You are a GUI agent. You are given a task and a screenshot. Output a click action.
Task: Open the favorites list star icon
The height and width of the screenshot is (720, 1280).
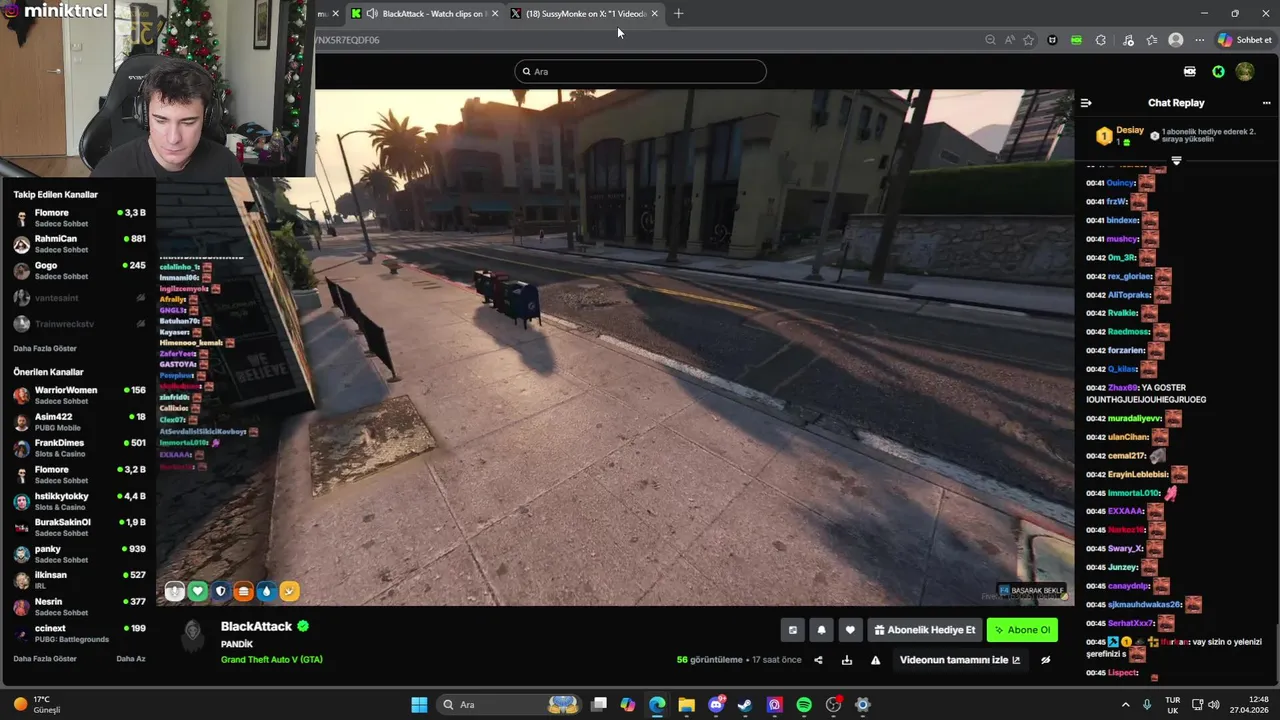pos(1152,40)
